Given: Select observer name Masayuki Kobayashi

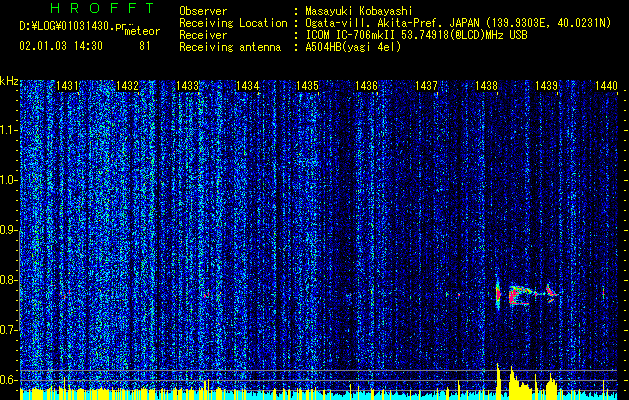Looking at the screenshot, I should [x=359, y=11].
